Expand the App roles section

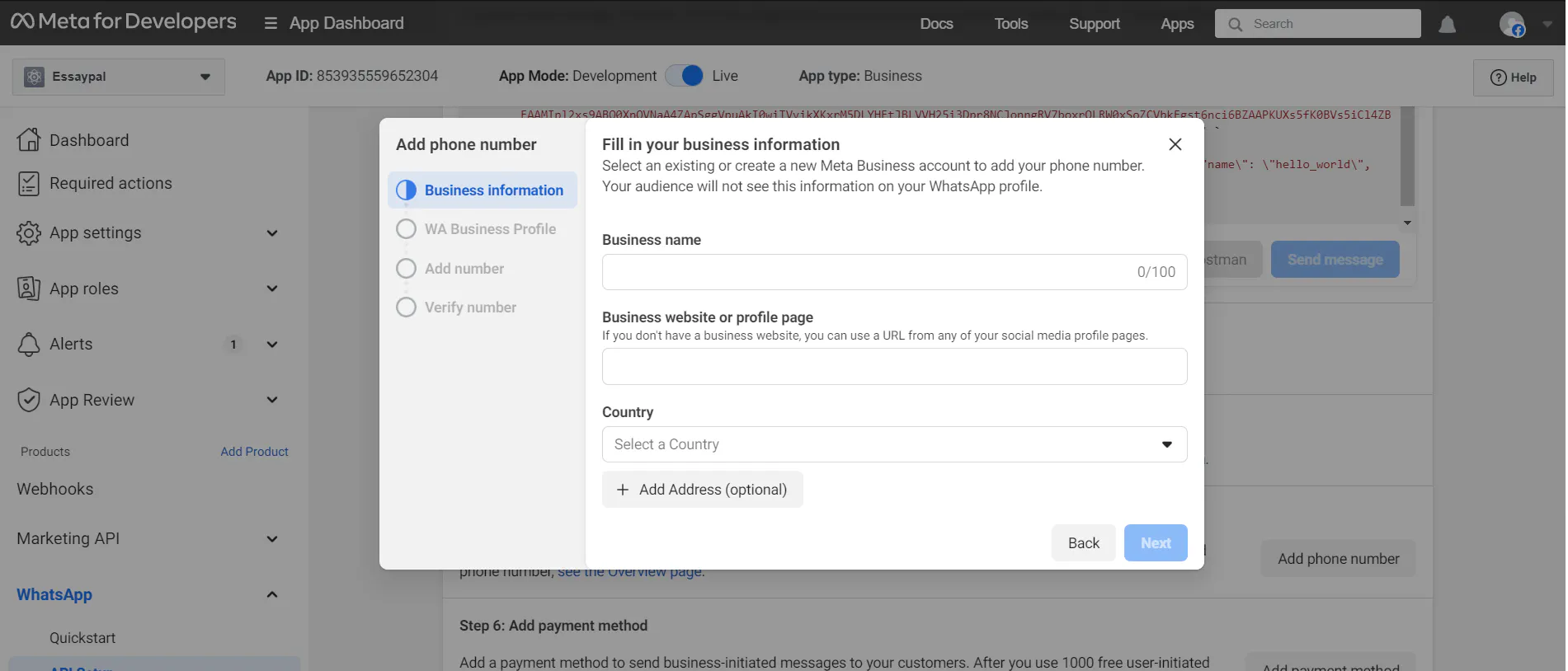(272, 289)
